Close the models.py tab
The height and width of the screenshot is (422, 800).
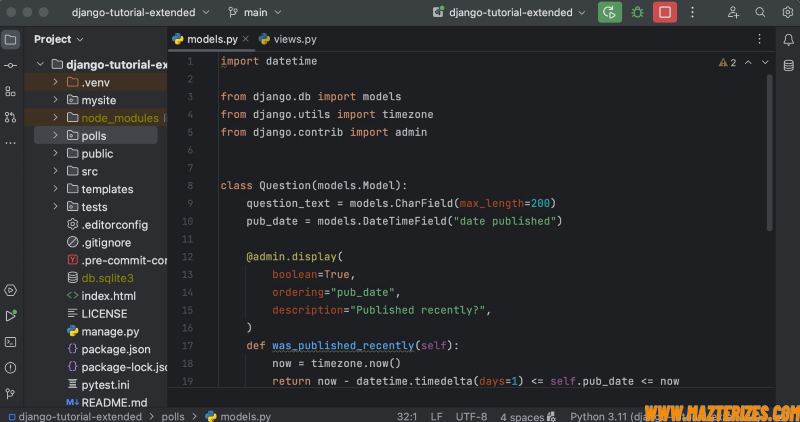[246, 39]
